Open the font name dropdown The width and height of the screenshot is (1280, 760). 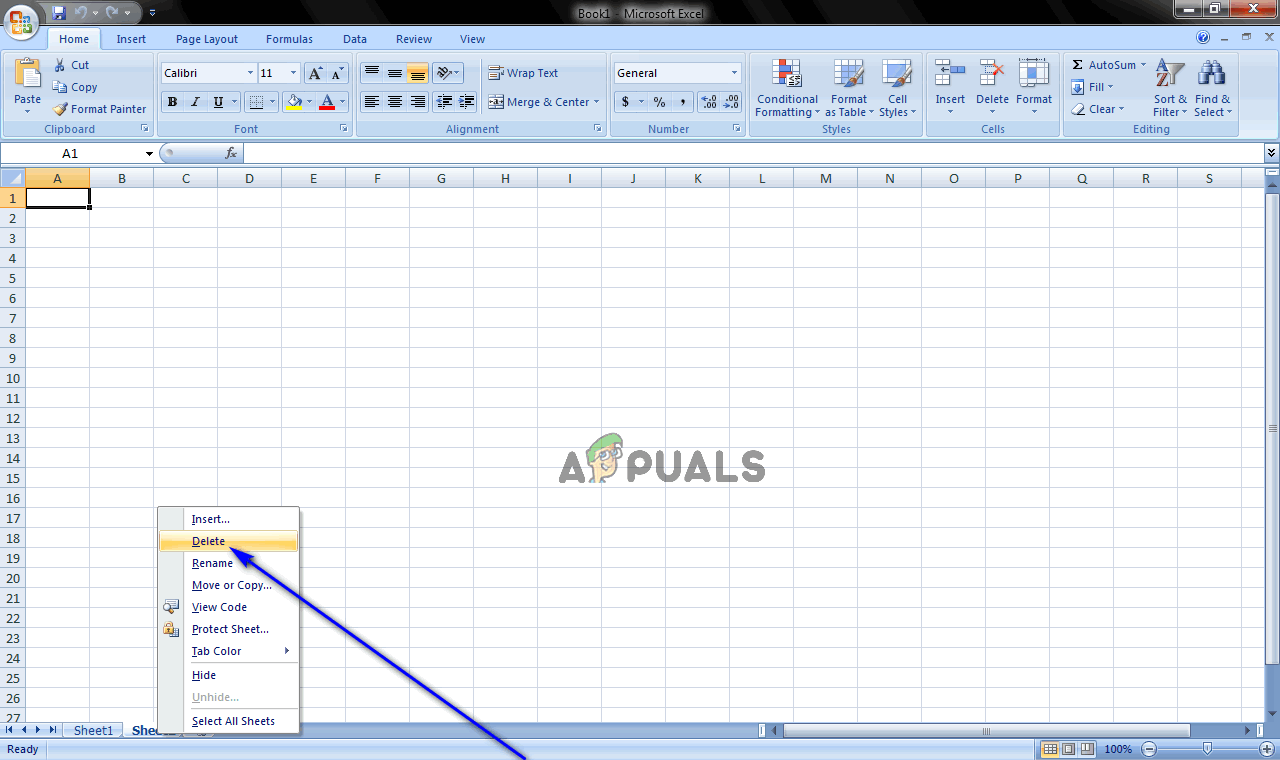(250, 73)
